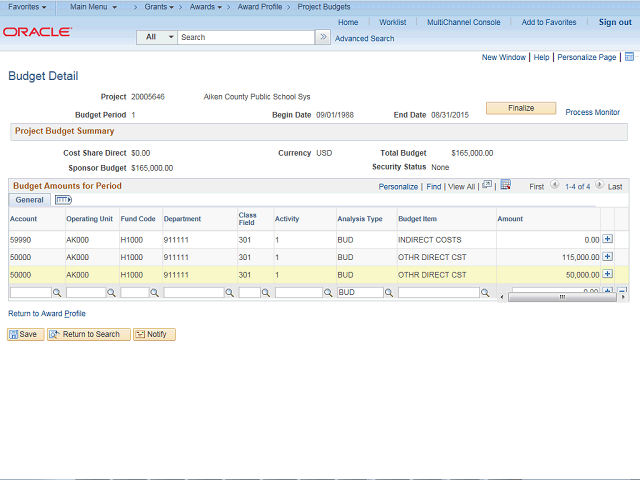Select the General tab
This screenshot has width=640, height=480.
click(30, 200)
